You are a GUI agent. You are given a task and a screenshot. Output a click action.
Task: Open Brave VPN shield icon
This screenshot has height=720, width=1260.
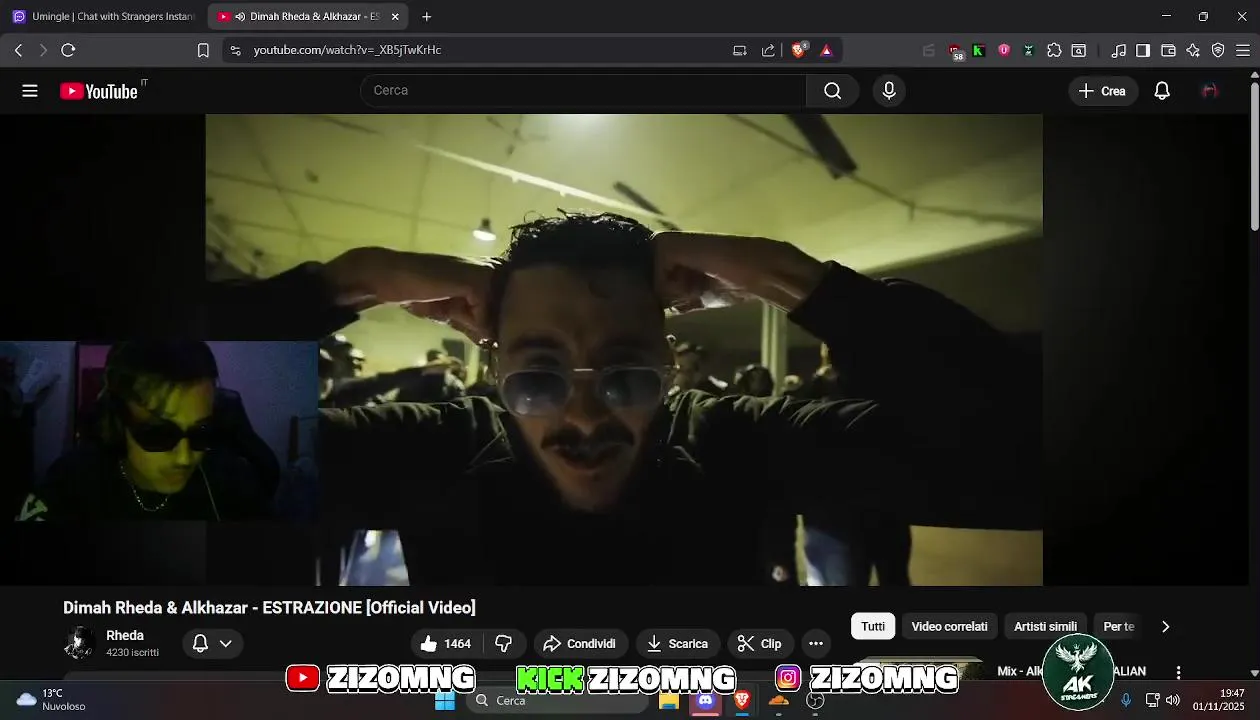coord(1218,50)
